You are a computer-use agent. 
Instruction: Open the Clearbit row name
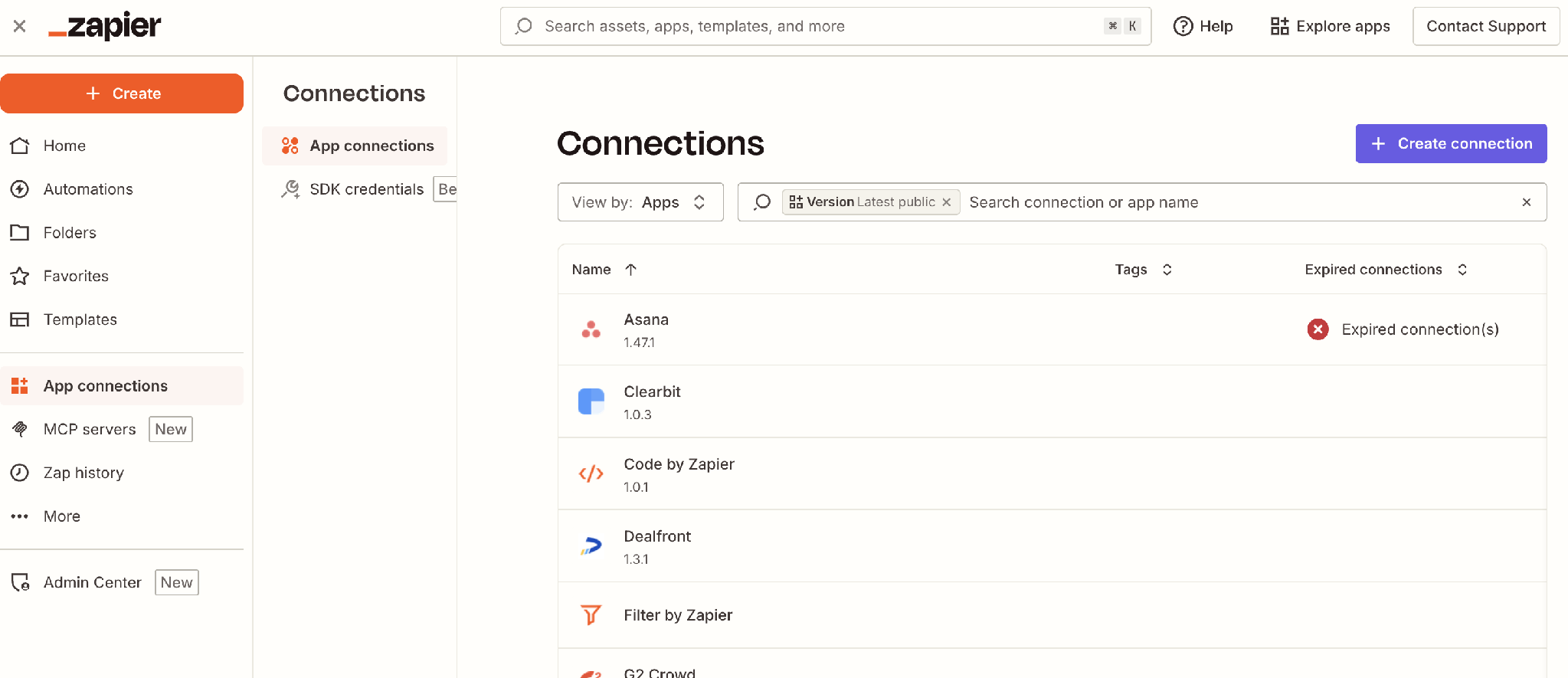pos(652,391)
